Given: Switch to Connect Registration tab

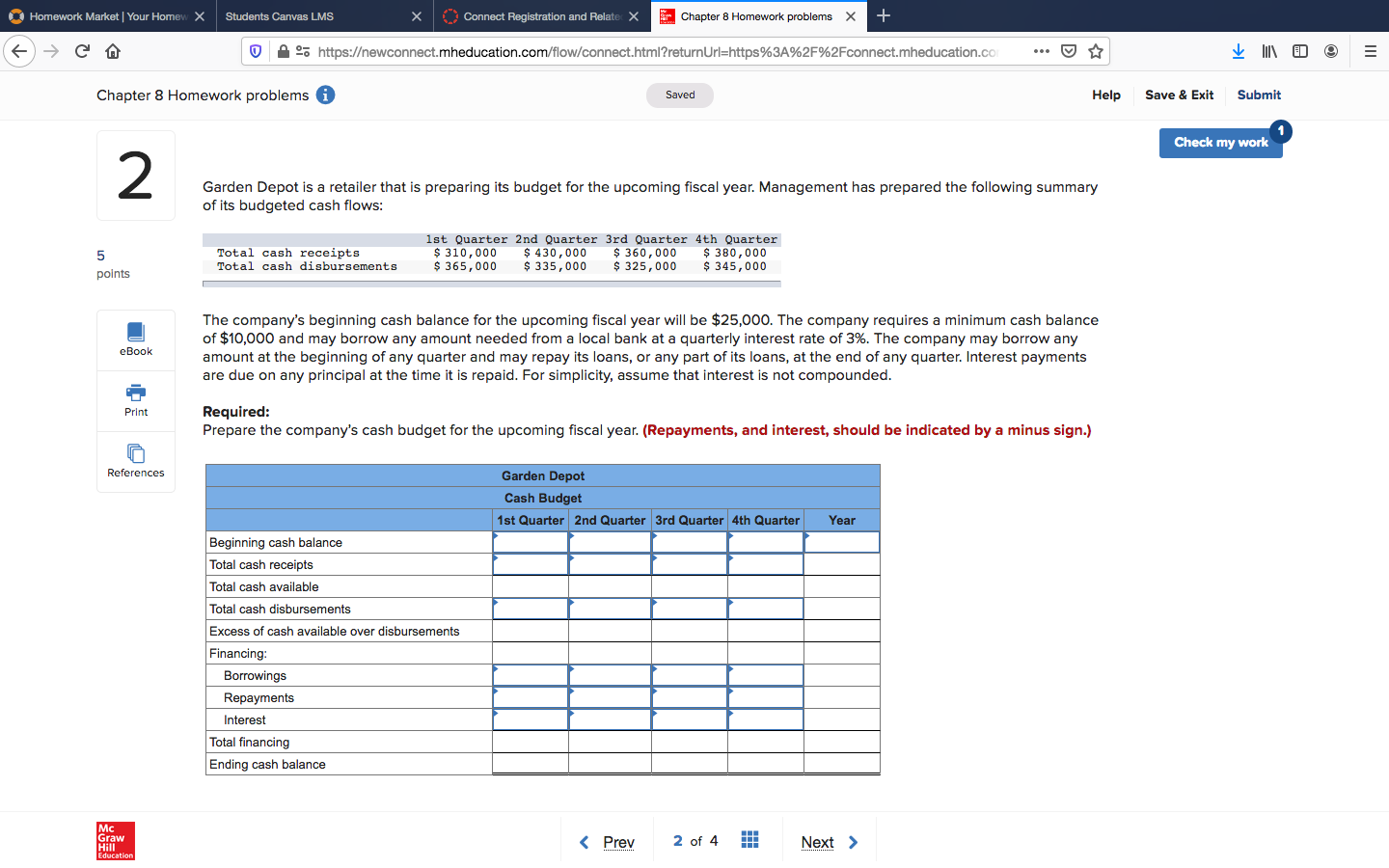Looking at the screenshot, I should (x=542, y=16).
